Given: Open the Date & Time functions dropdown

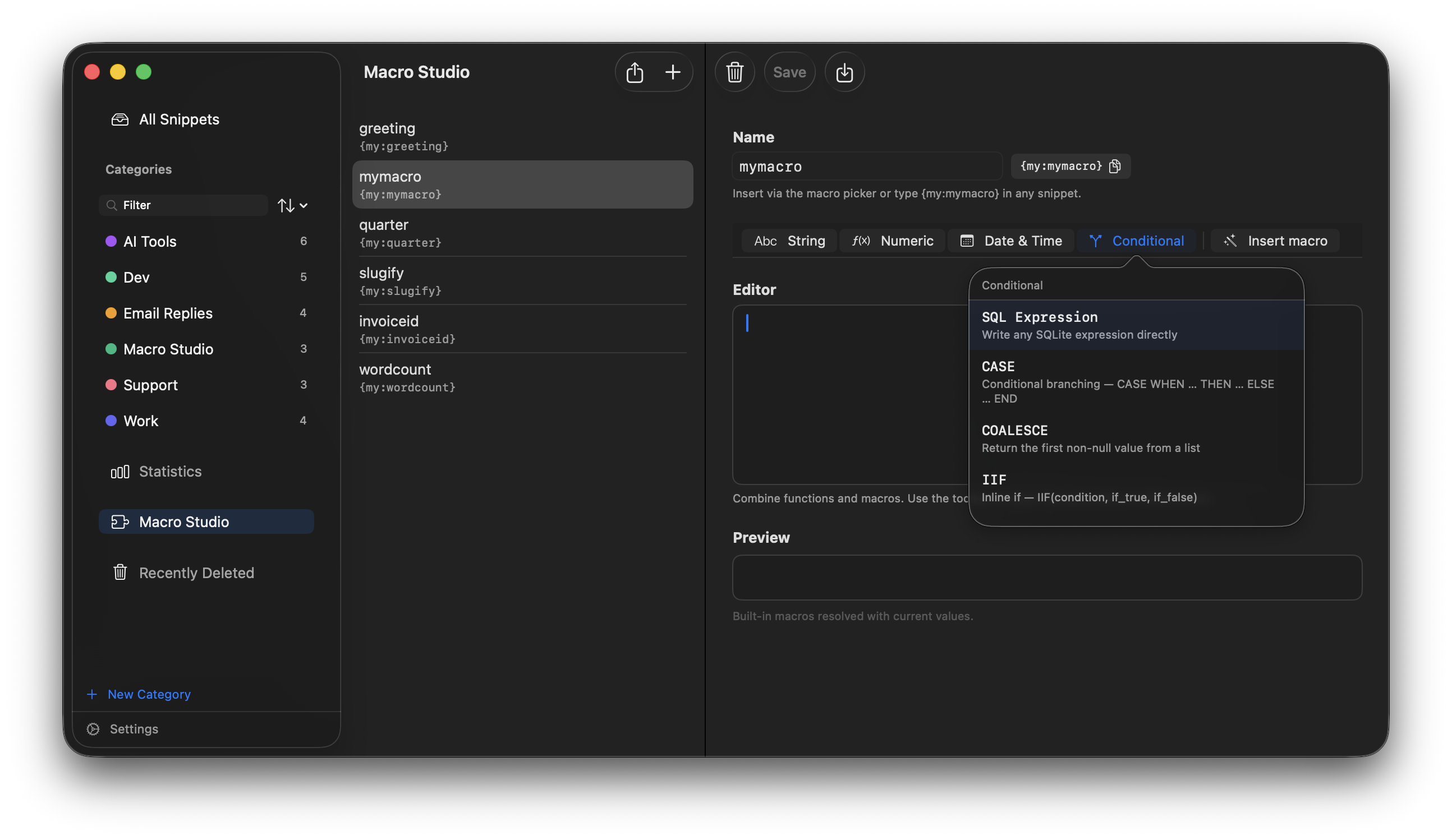Looking at the screenshot, I should [x=1010, y=241].
